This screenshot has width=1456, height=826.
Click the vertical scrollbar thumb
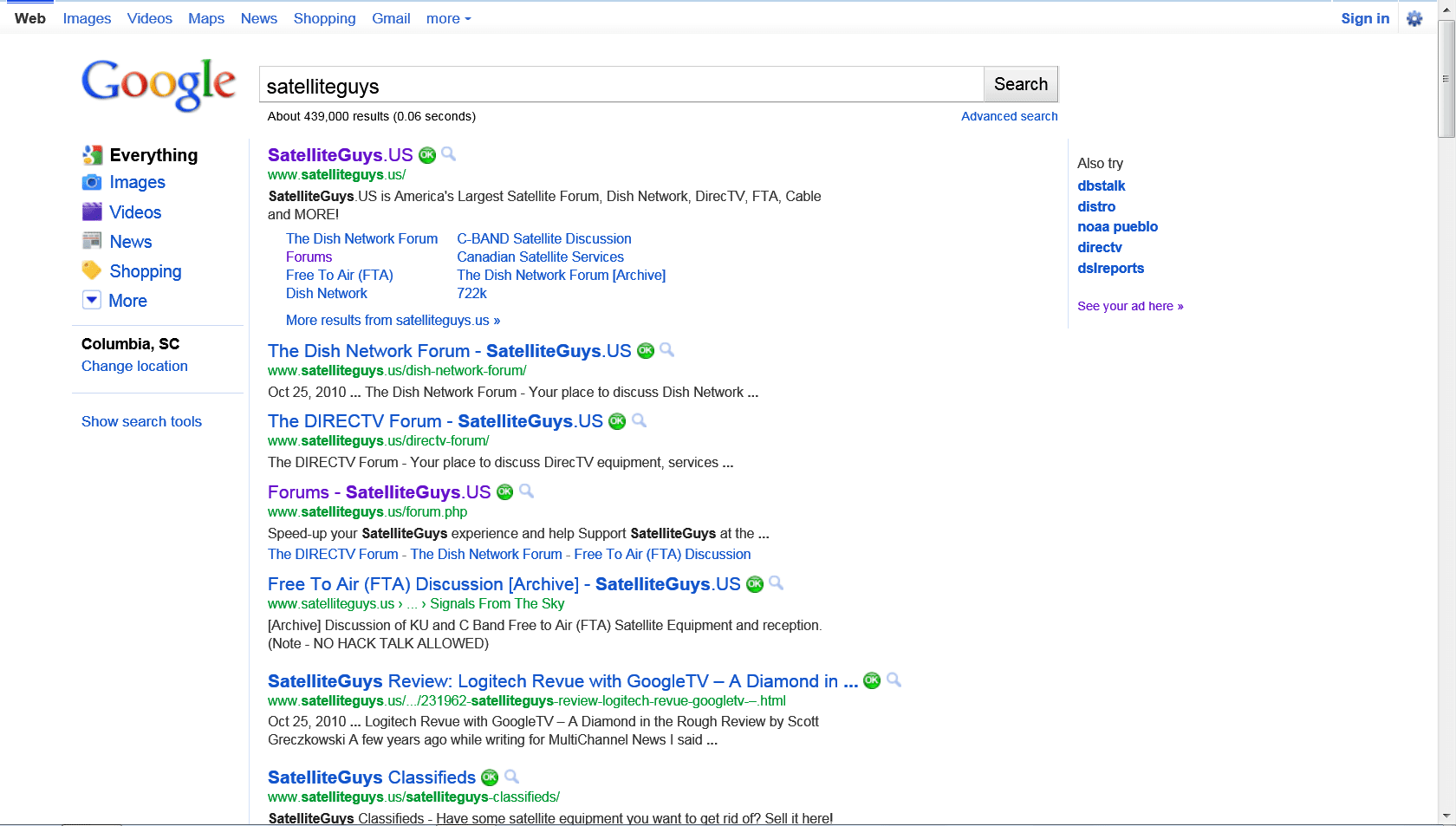click(1446, 79)
